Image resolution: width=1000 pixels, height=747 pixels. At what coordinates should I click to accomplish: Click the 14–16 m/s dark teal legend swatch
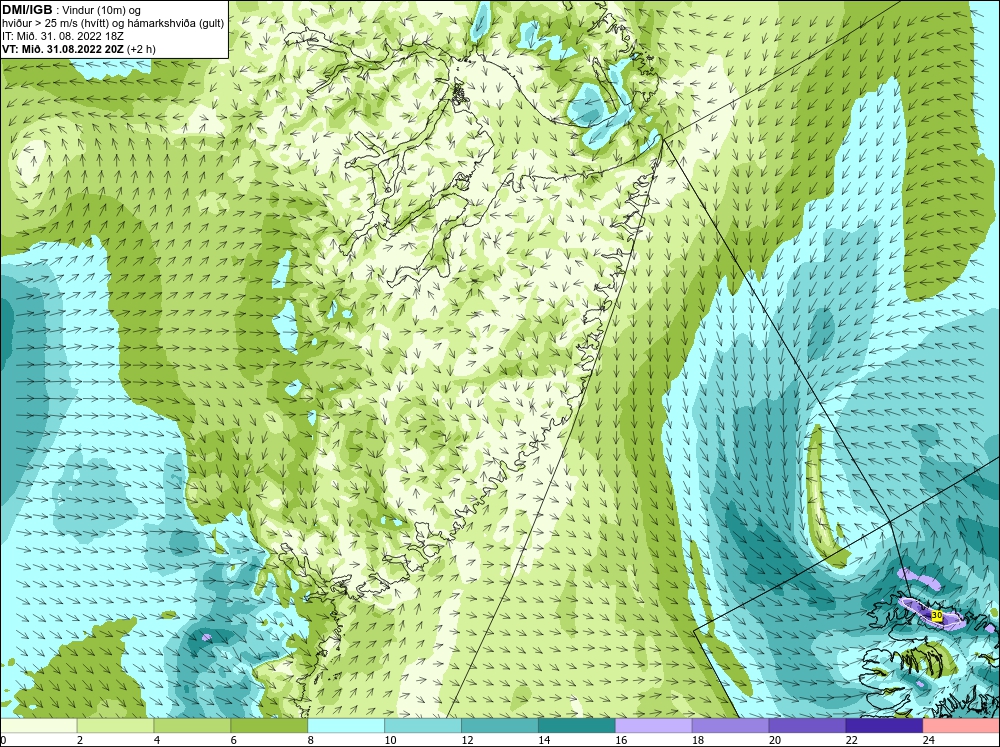click(577, 726)
